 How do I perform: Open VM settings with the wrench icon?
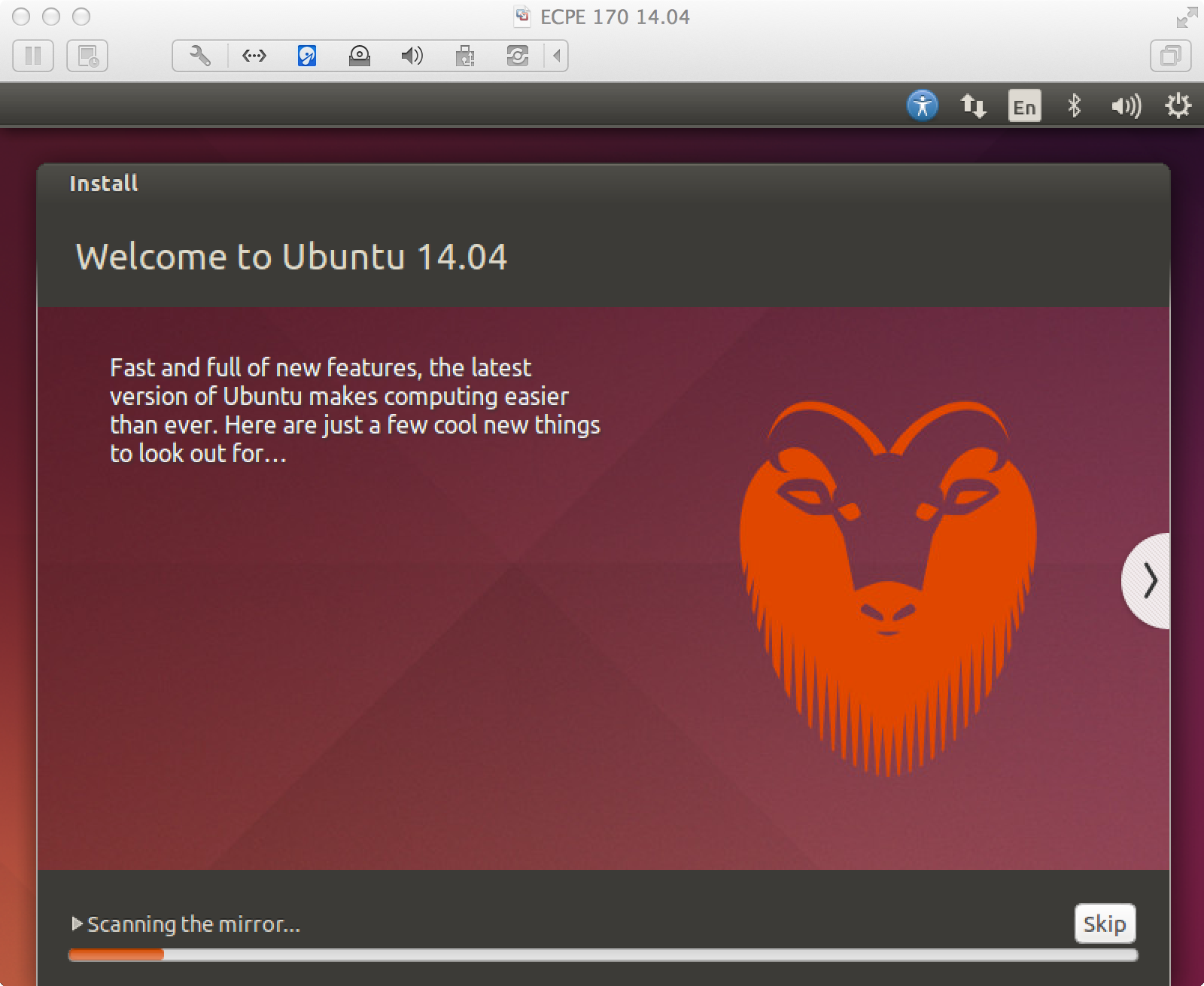[200, 56]
